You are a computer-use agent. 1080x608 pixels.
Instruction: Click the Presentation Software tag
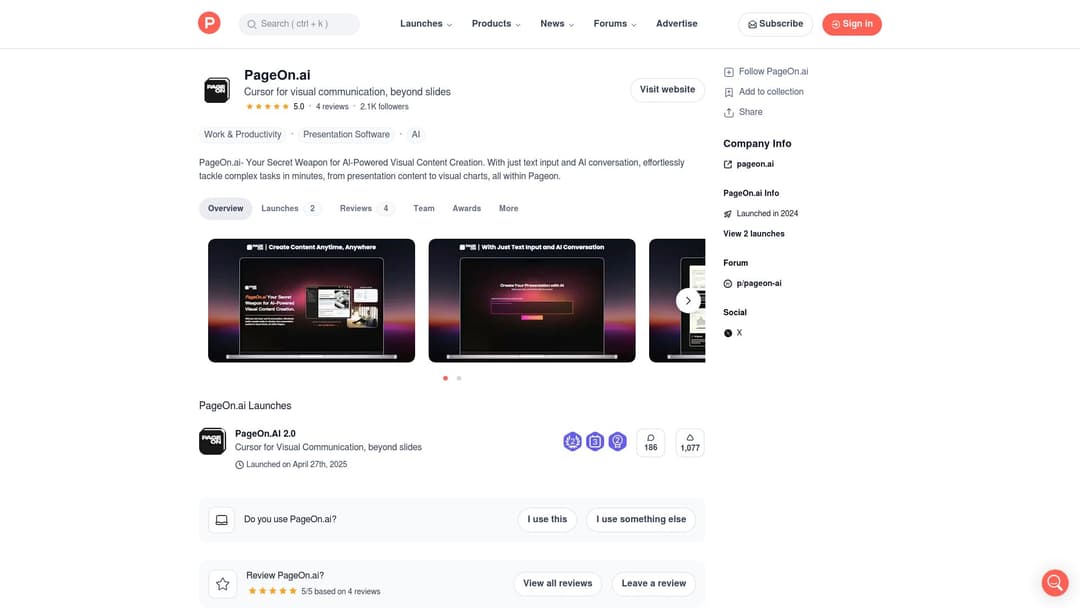click(346, 135)
